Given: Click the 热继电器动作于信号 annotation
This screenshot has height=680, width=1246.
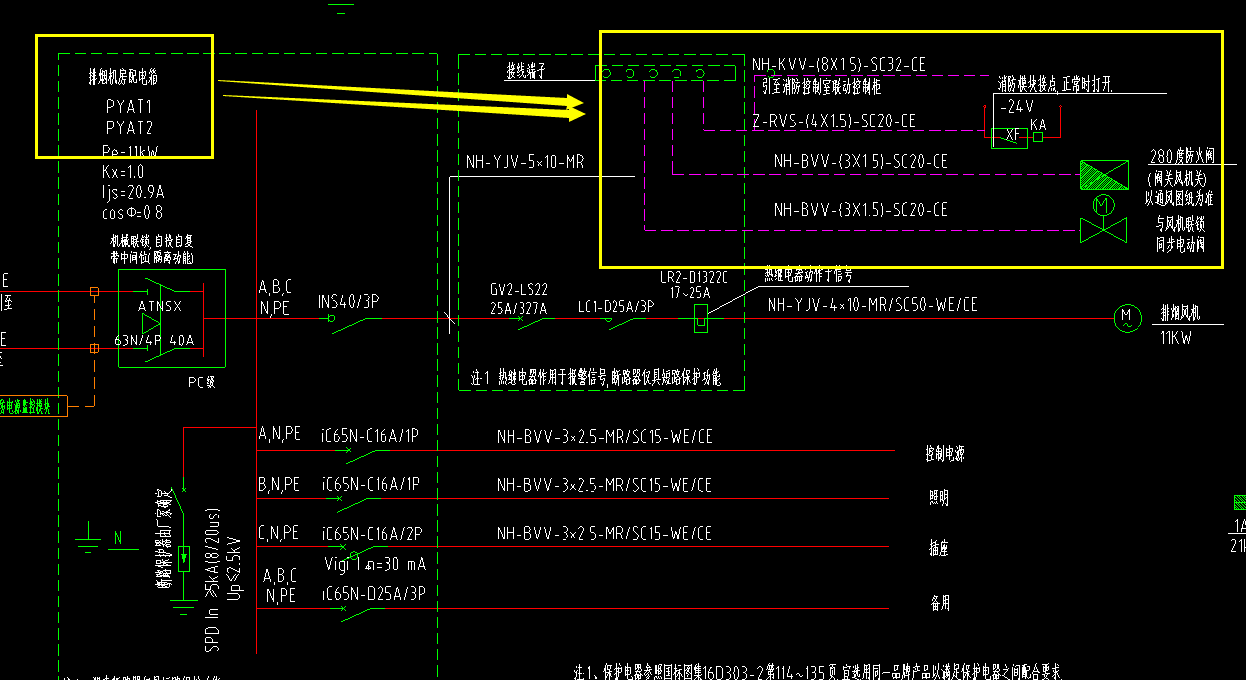Looking at the screenshot, I should [808, 276].
